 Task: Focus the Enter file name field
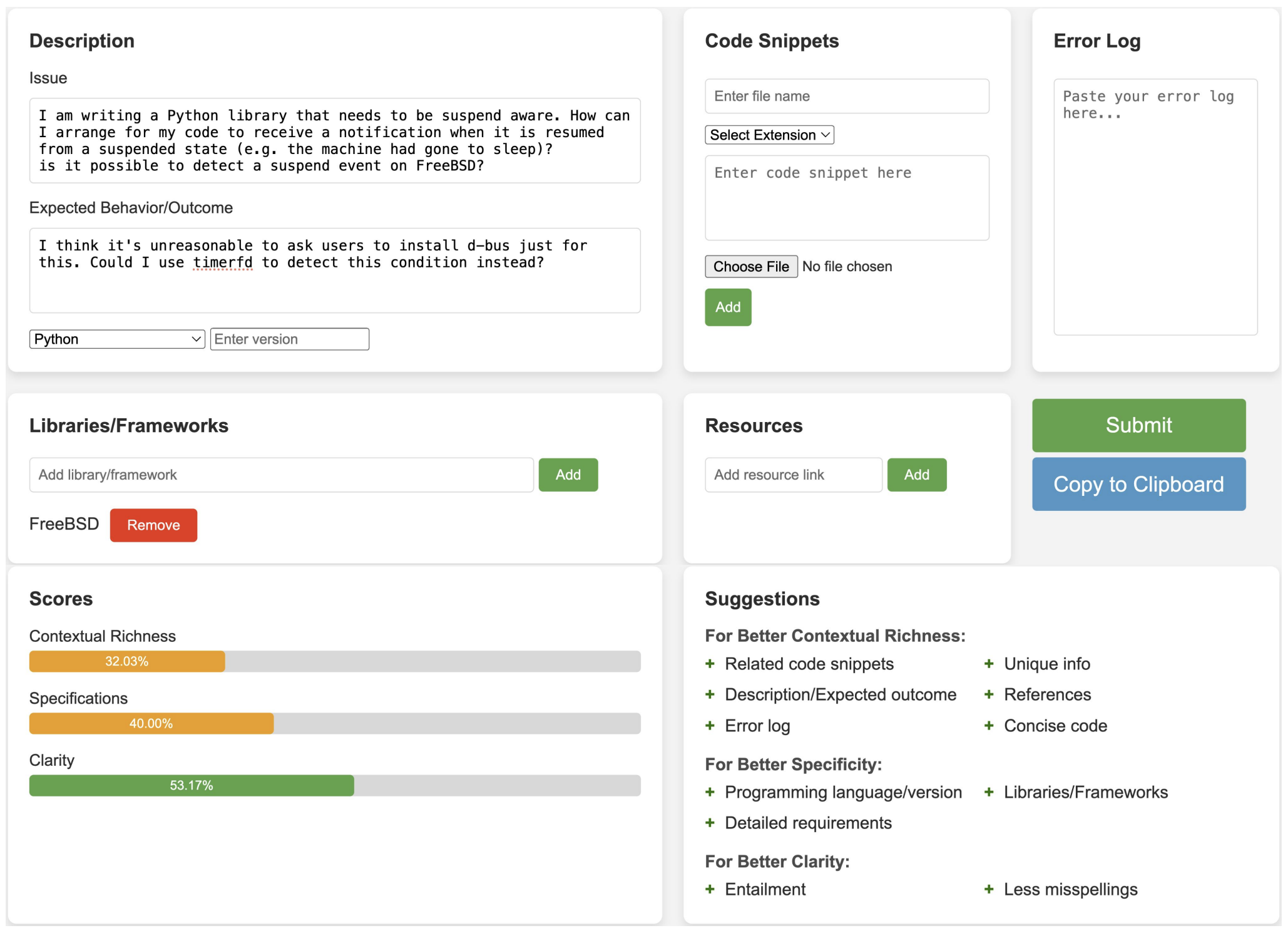pos(847,96)
